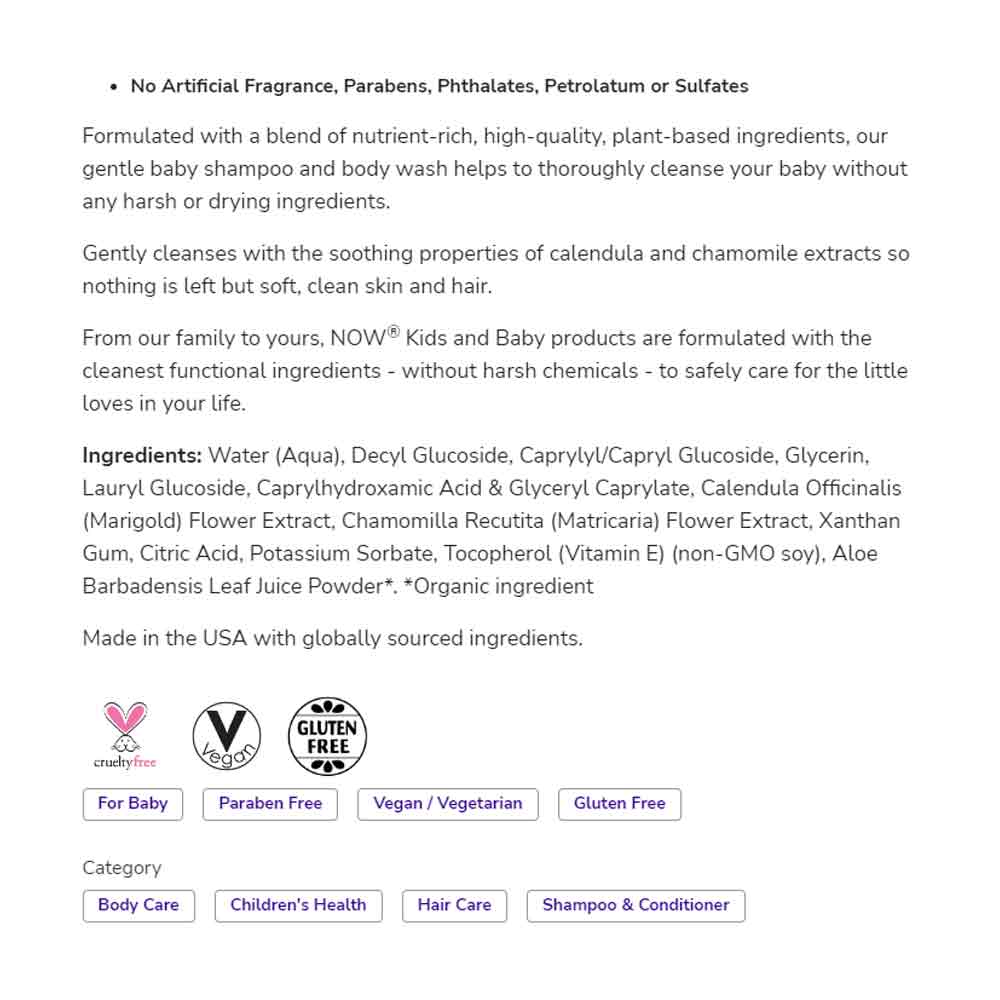
Task: Click the Category heading text
Action: click(x=121, y=868)
